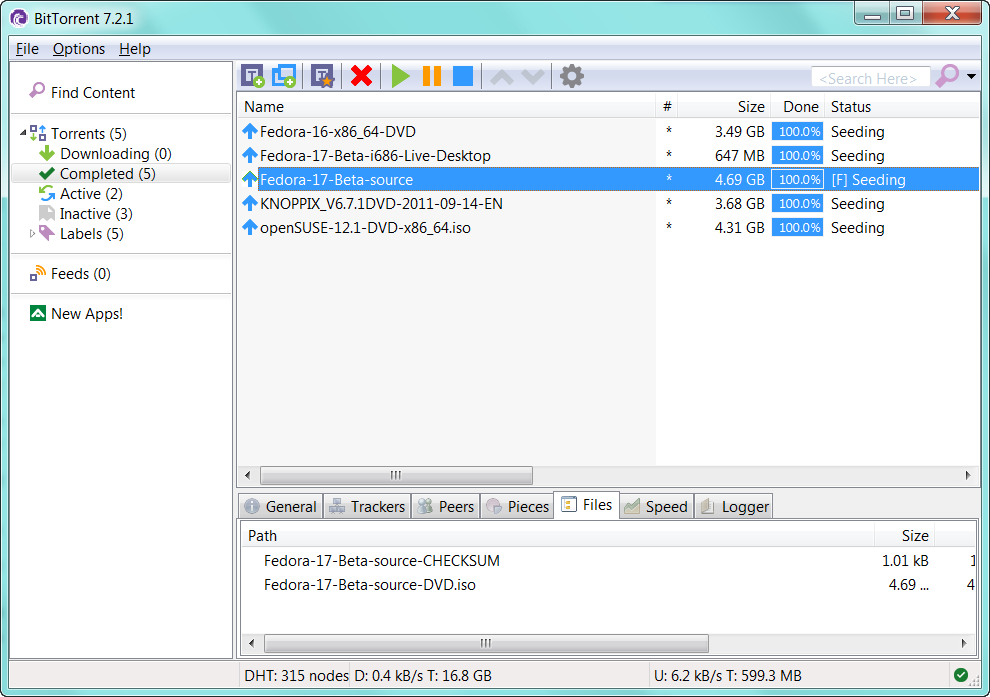This screenshot has height=697, width=990.
Task: Move torrent up the queue arrow
Action: (x=502, y=77)
